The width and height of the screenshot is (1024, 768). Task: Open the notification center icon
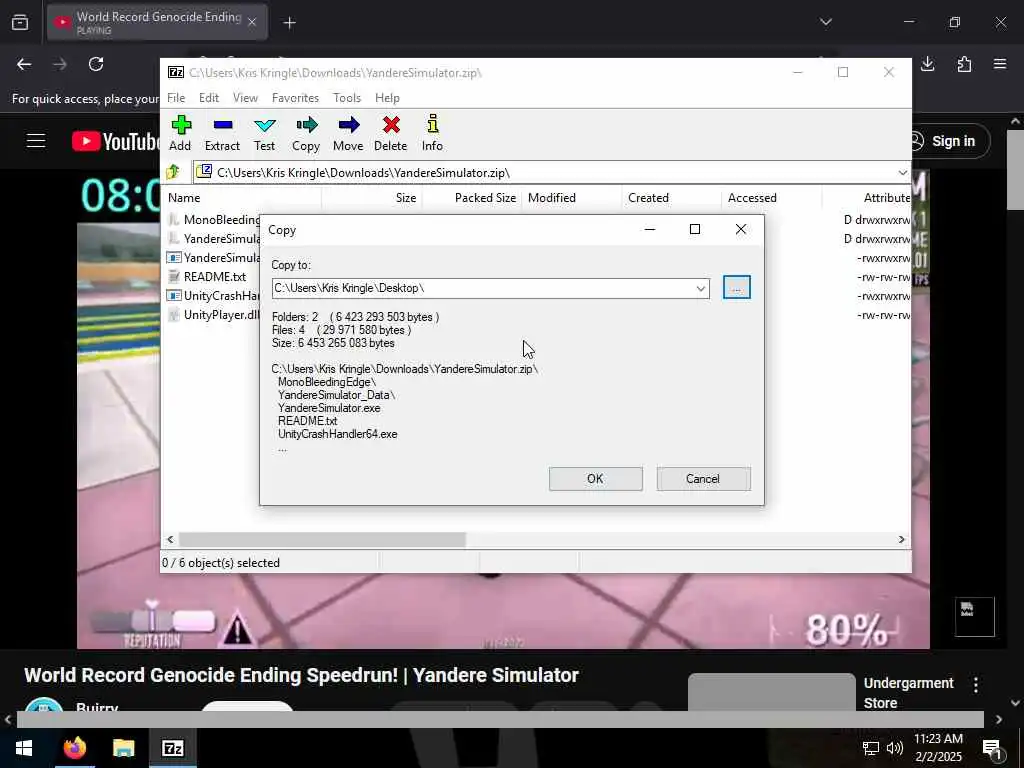point(992,749)
